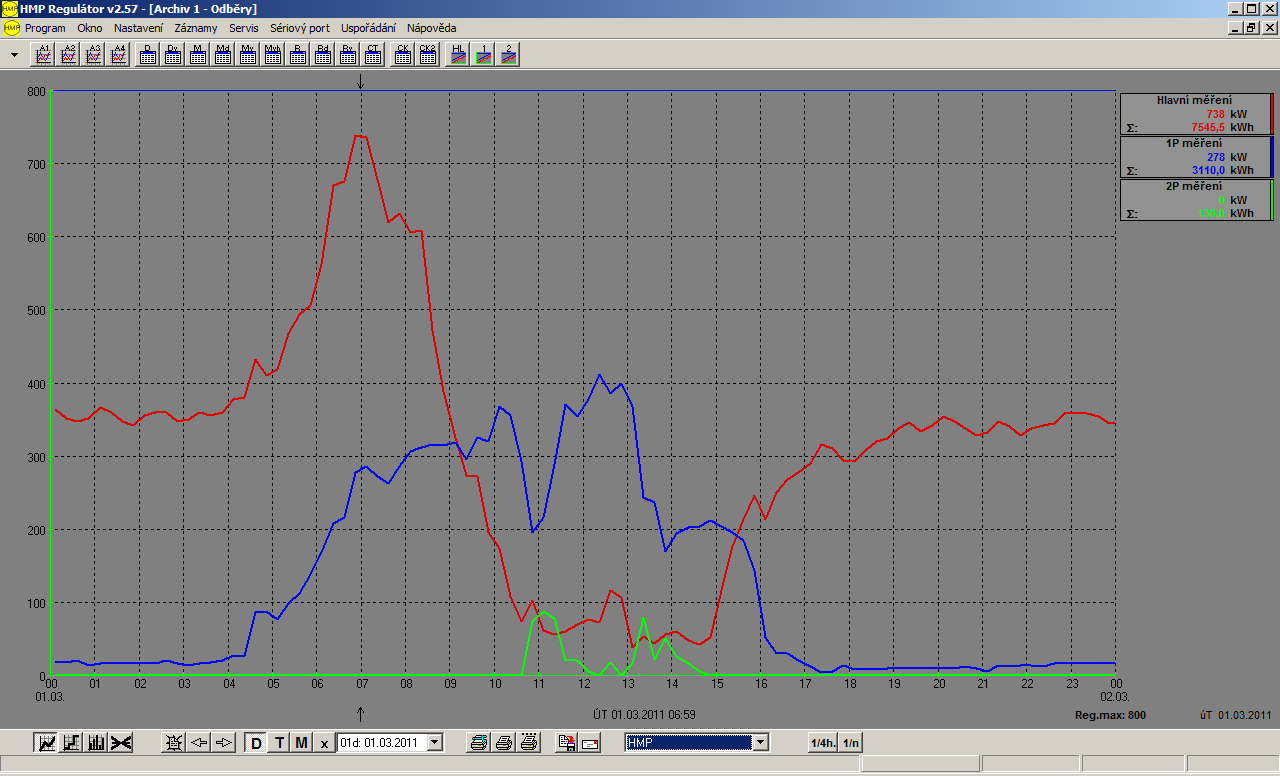
Task: Open the Rv table view
Action: [x=348, y=54]
